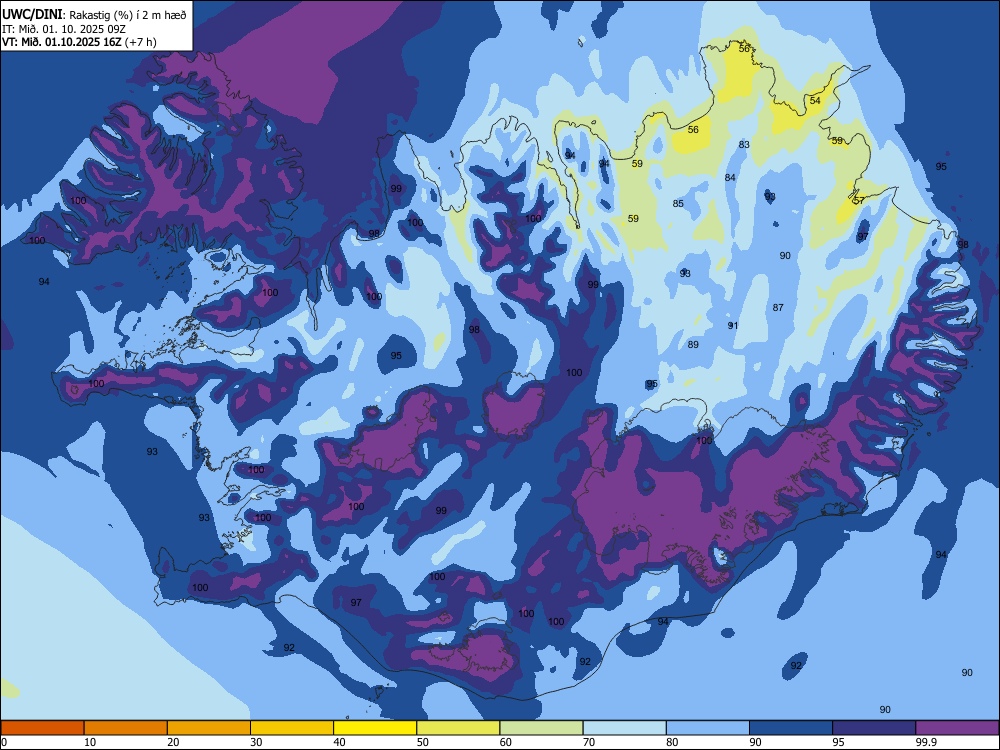Pick the purple above-99.9 legend swatch
Image resolution: width=1000 pixels, height=750 pixels.
tap(957, 728)
